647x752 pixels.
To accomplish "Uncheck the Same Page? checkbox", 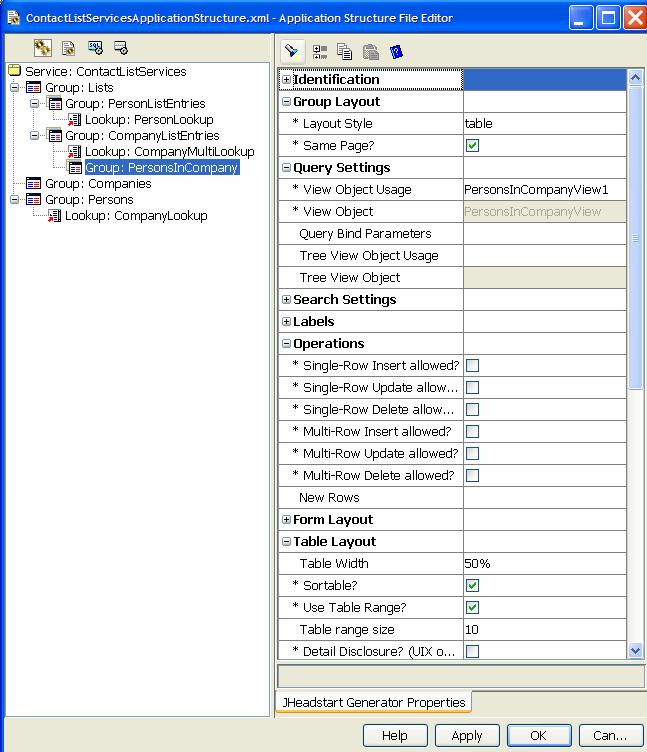I will (473, 146).
